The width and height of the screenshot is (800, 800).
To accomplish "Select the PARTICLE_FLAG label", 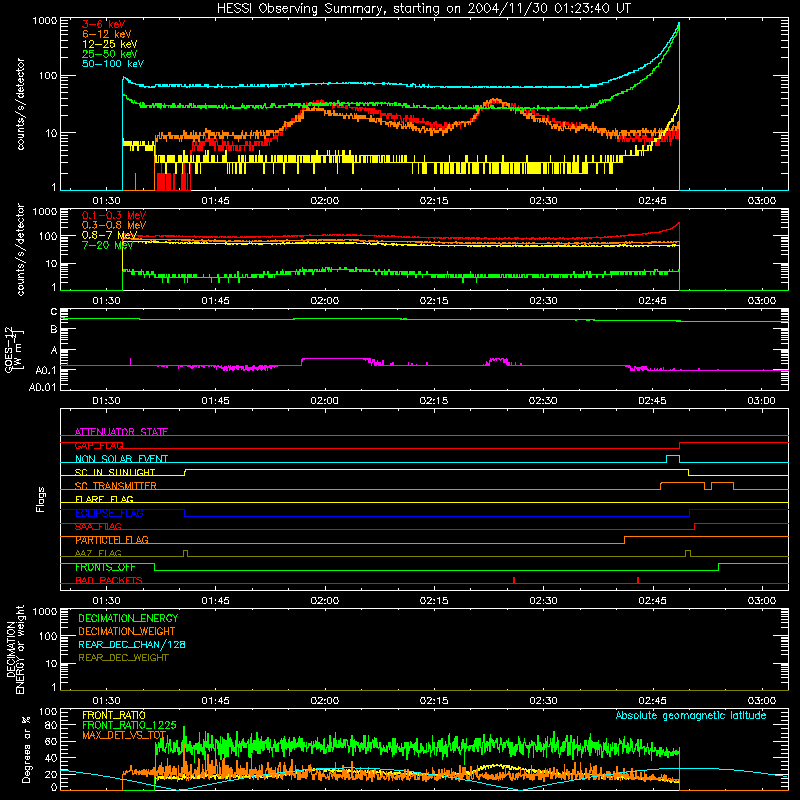I will (112, 540).
